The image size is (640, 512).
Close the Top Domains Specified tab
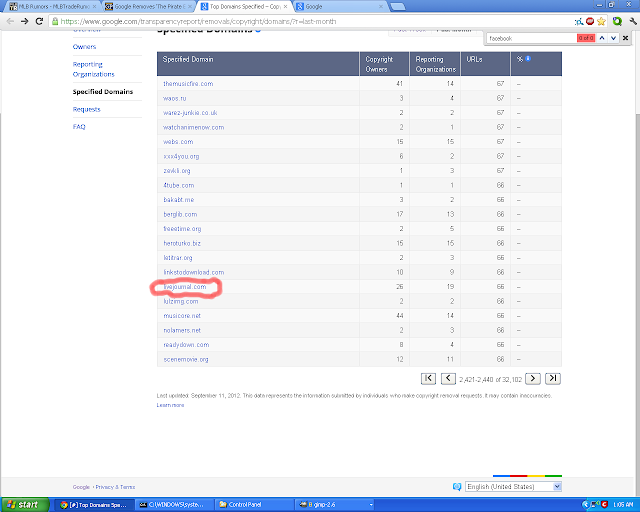(x=285, y=7)
